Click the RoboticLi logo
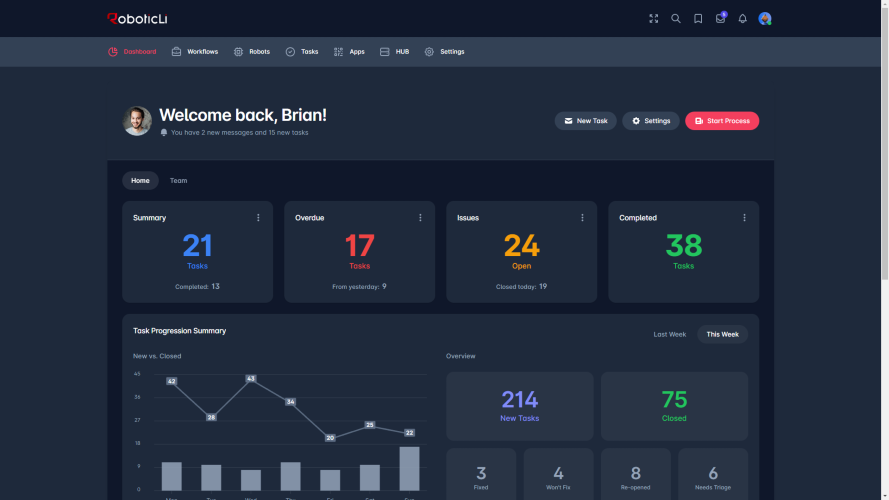 (140, 18)
